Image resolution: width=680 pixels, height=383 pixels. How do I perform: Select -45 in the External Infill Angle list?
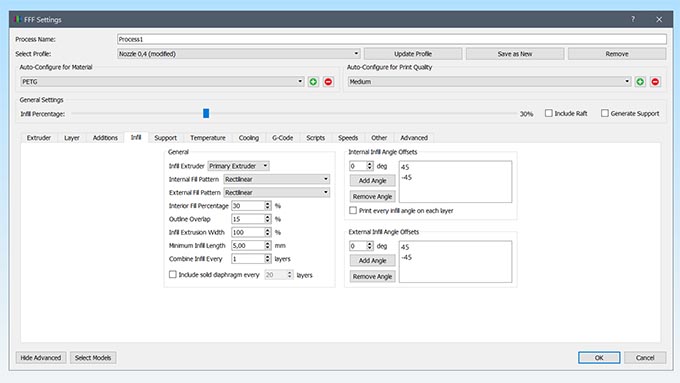[x=406, y=257]
